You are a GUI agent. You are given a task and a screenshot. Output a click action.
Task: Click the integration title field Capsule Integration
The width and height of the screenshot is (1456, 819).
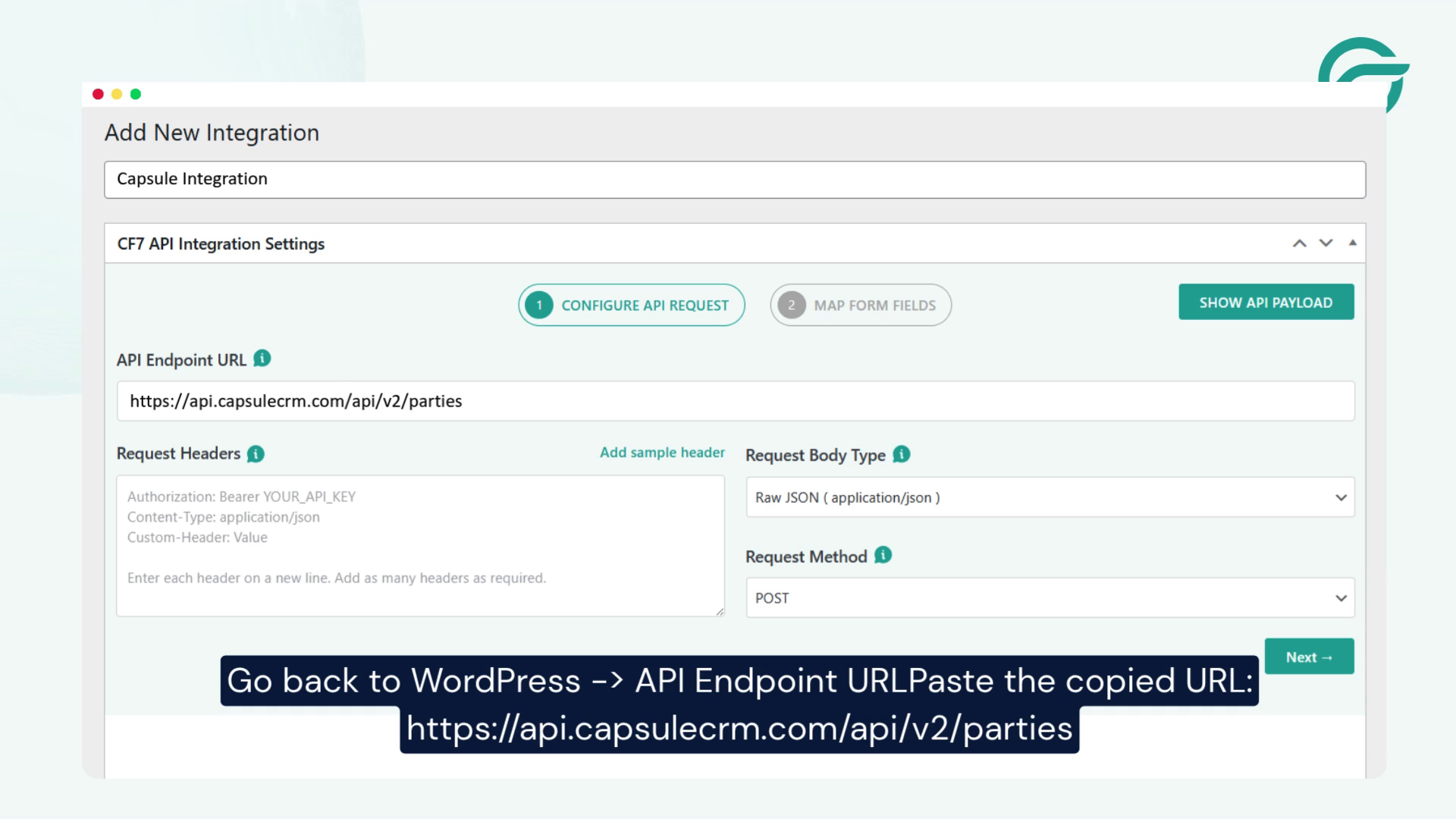(735, 180)
